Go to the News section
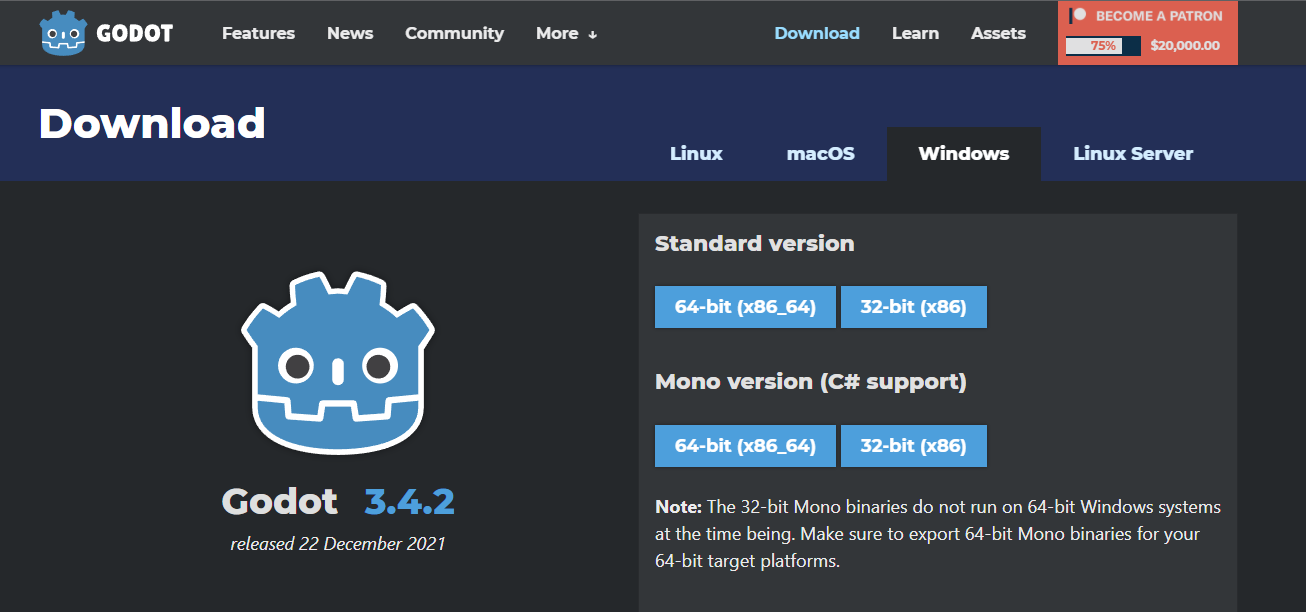Image resolution: width=1306 pixels, height=612 pixels. pos(350,33)
